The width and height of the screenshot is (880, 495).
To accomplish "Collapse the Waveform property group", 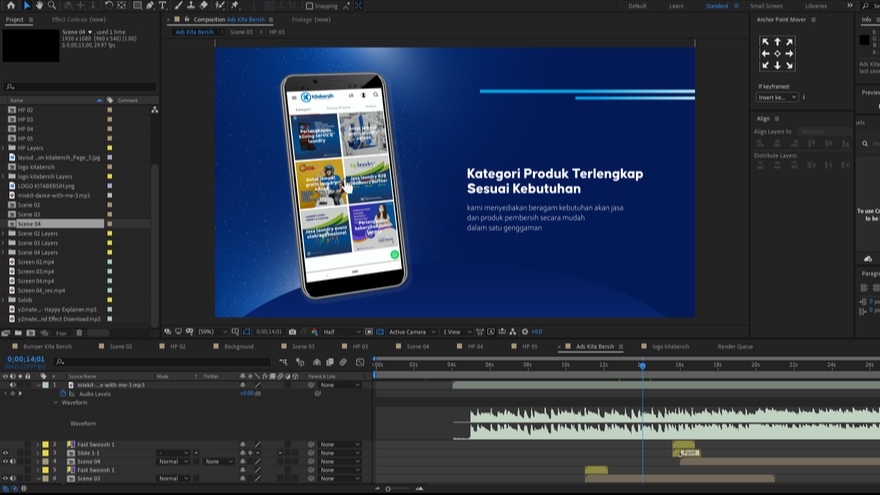I will click(56, 402).
